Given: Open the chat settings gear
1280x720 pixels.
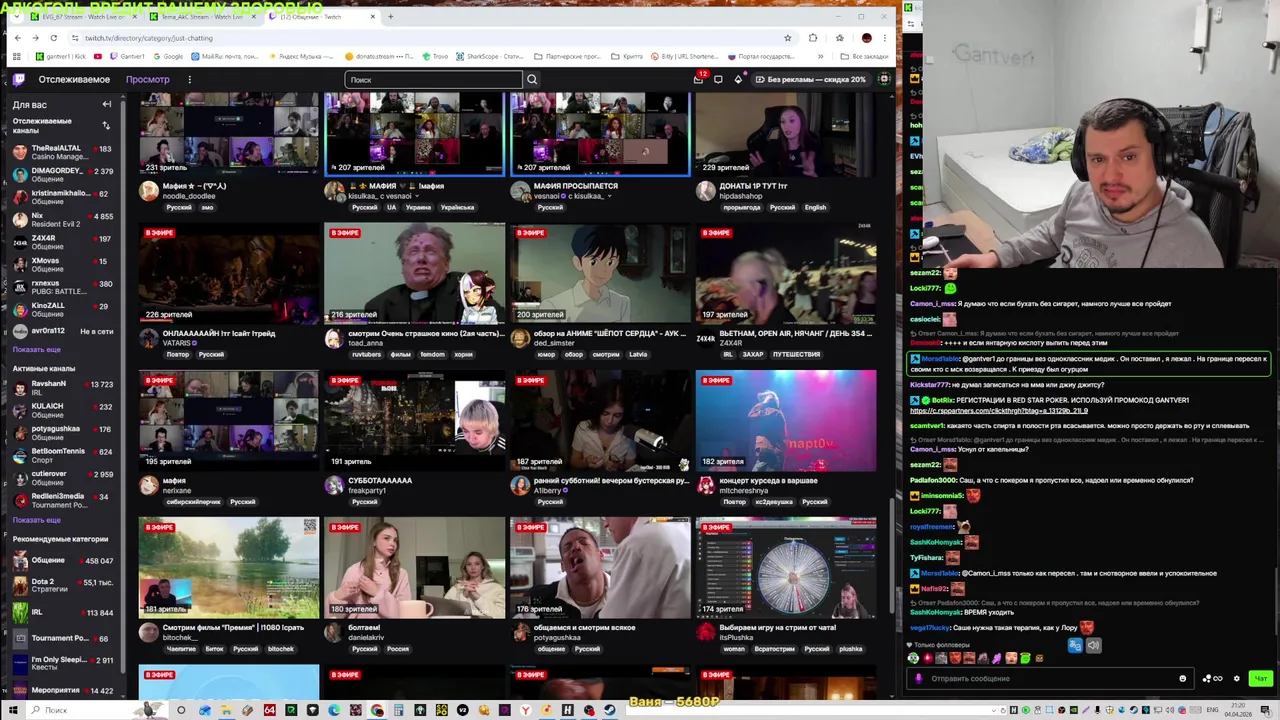Looking at the screenshot, I should pos(1236,678).
